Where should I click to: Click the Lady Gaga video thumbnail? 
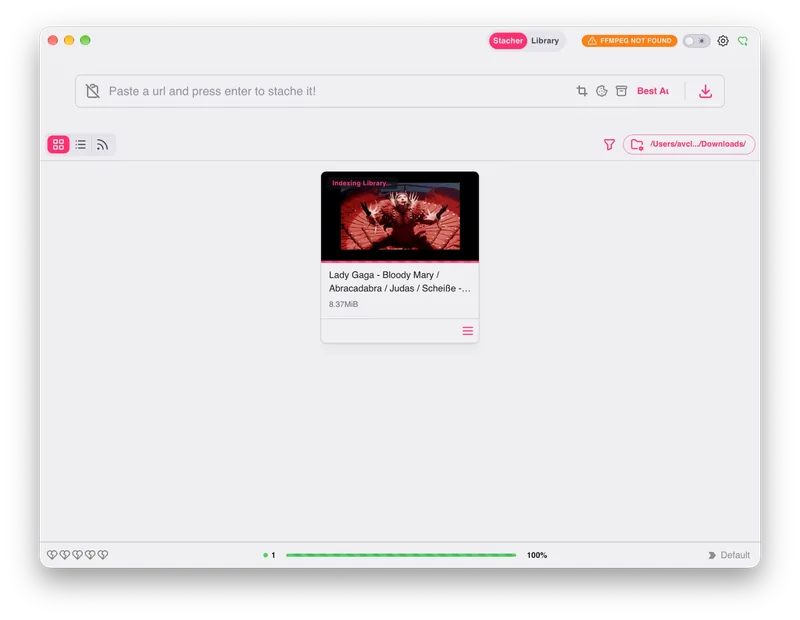400,216
